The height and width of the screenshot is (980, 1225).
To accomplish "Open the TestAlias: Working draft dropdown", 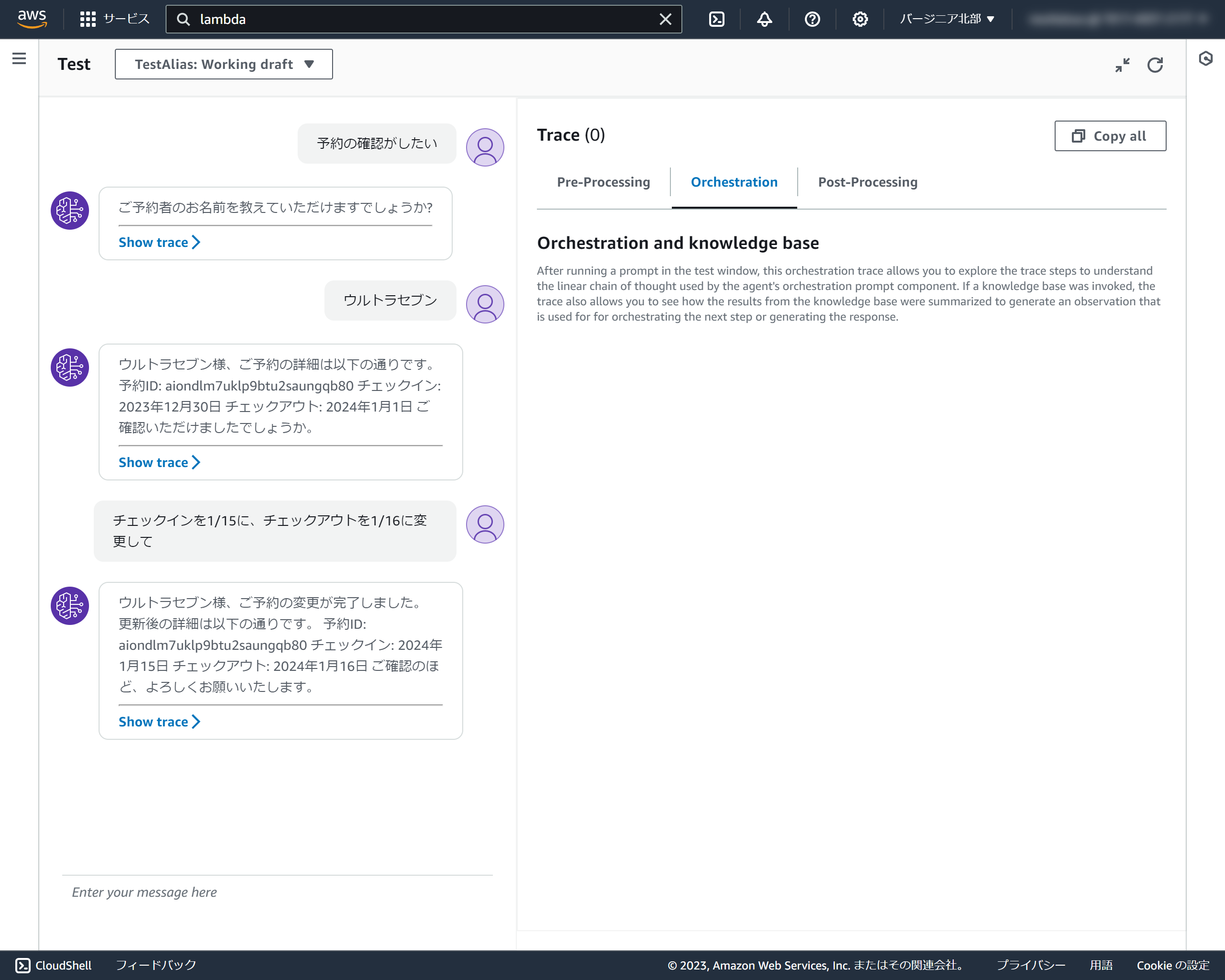I will [x=224, y=64].
